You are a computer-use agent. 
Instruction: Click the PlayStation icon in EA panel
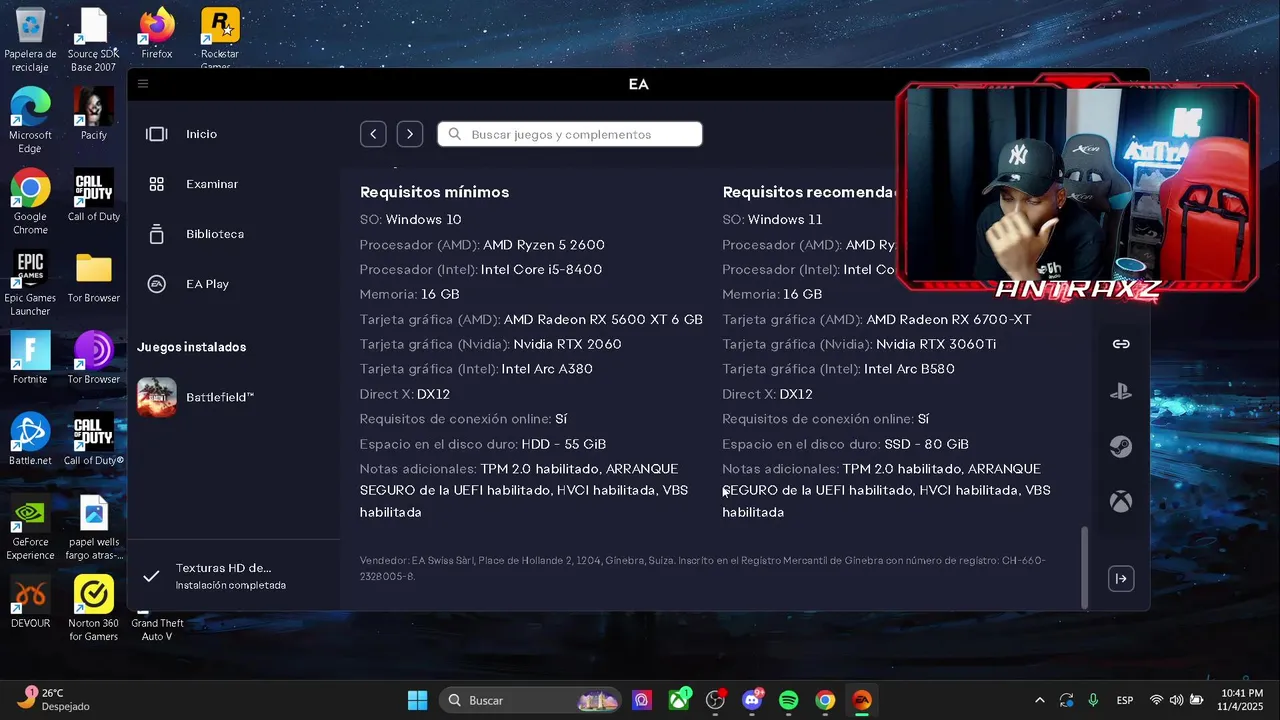click(x=1121, y=392)
